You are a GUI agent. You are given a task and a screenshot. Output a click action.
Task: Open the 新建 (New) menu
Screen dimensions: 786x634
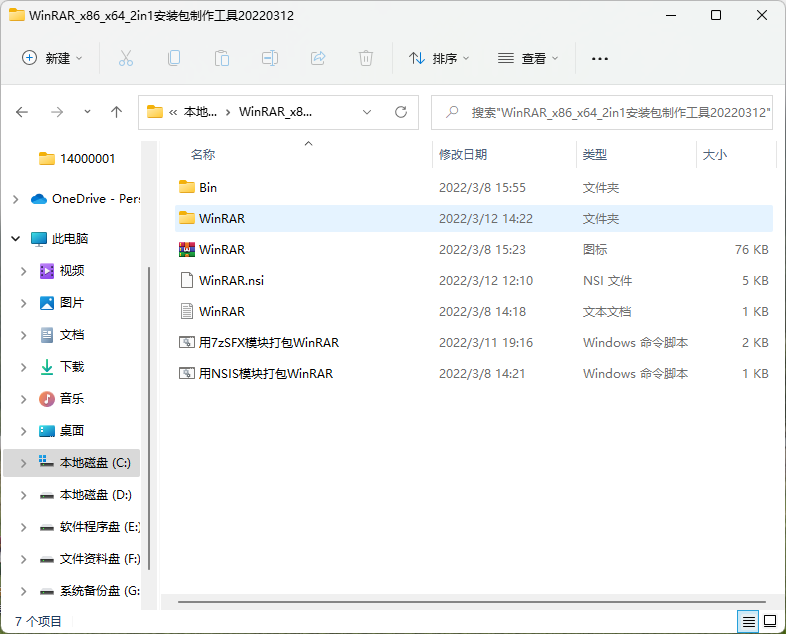tap(52, 58)
